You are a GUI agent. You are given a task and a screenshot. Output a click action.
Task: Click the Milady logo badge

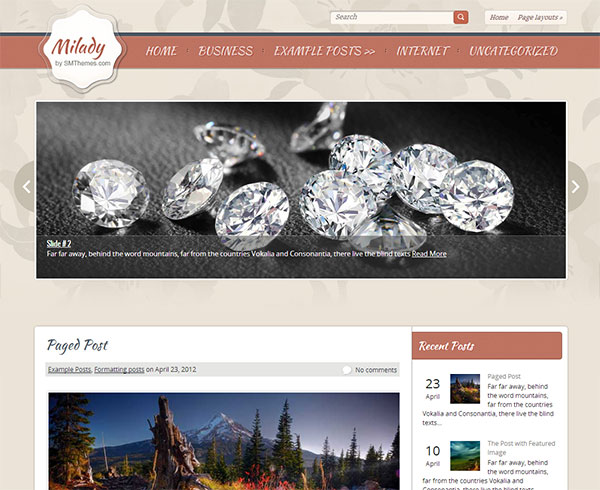(82, 50)
